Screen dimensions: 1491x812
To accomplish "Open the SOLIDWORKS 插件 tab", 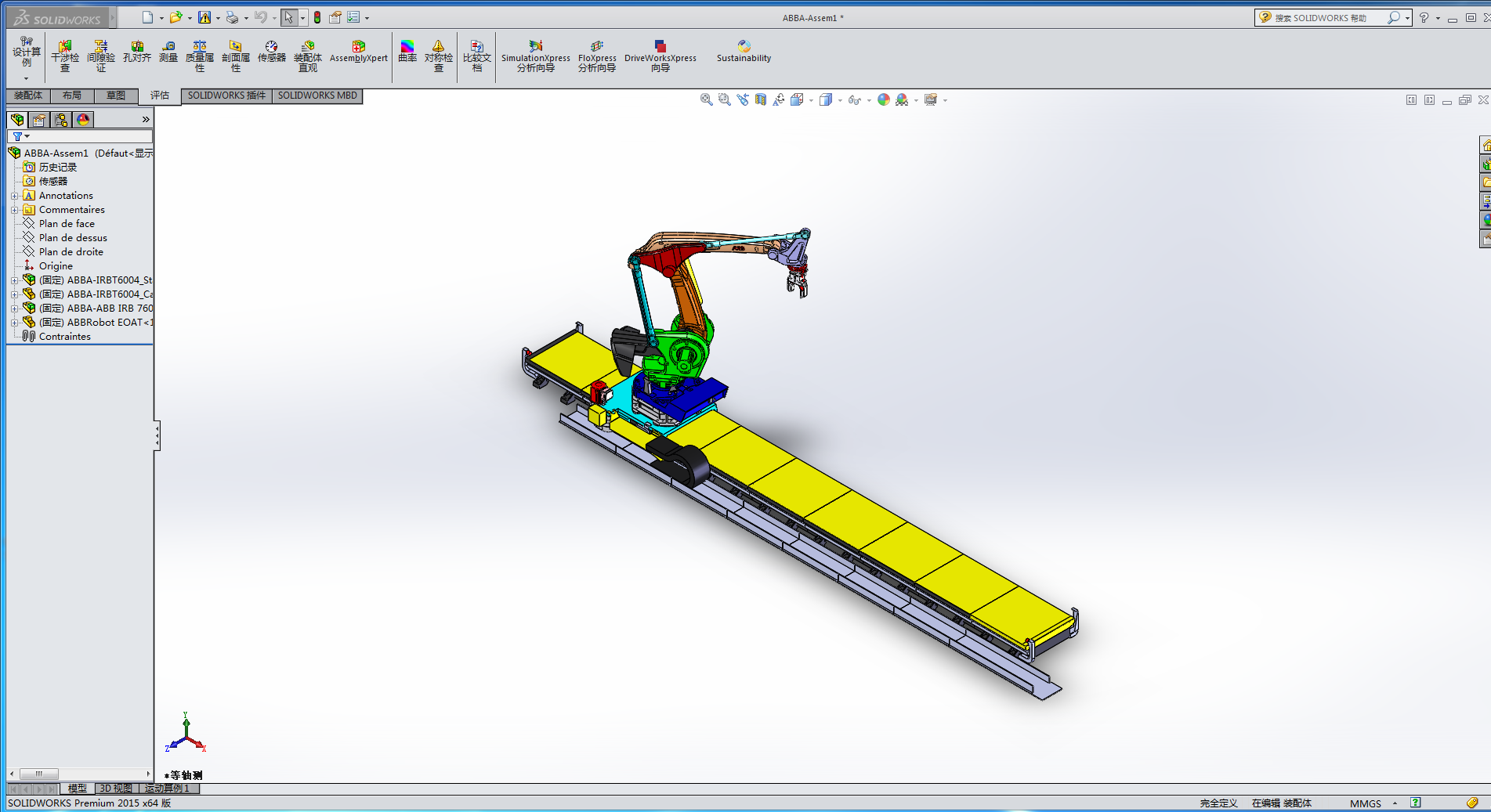I will click(226, 96).
